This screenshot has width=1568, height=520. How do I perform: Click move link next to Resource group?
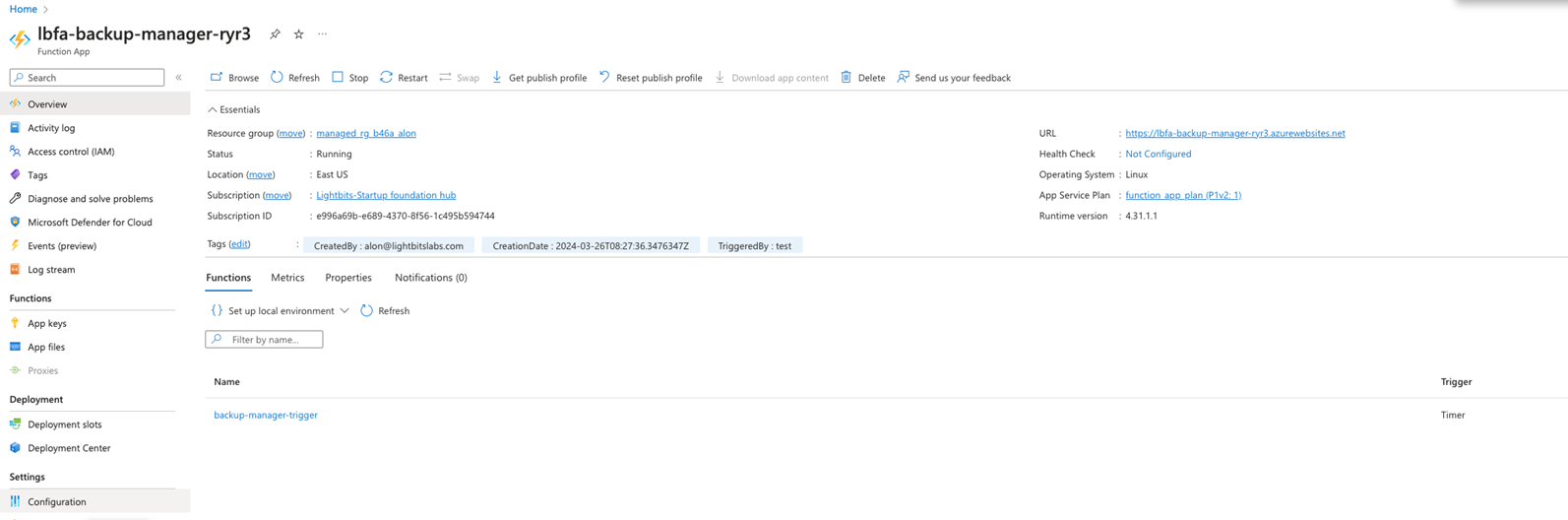pyautogui.click(x=290, y=133)
